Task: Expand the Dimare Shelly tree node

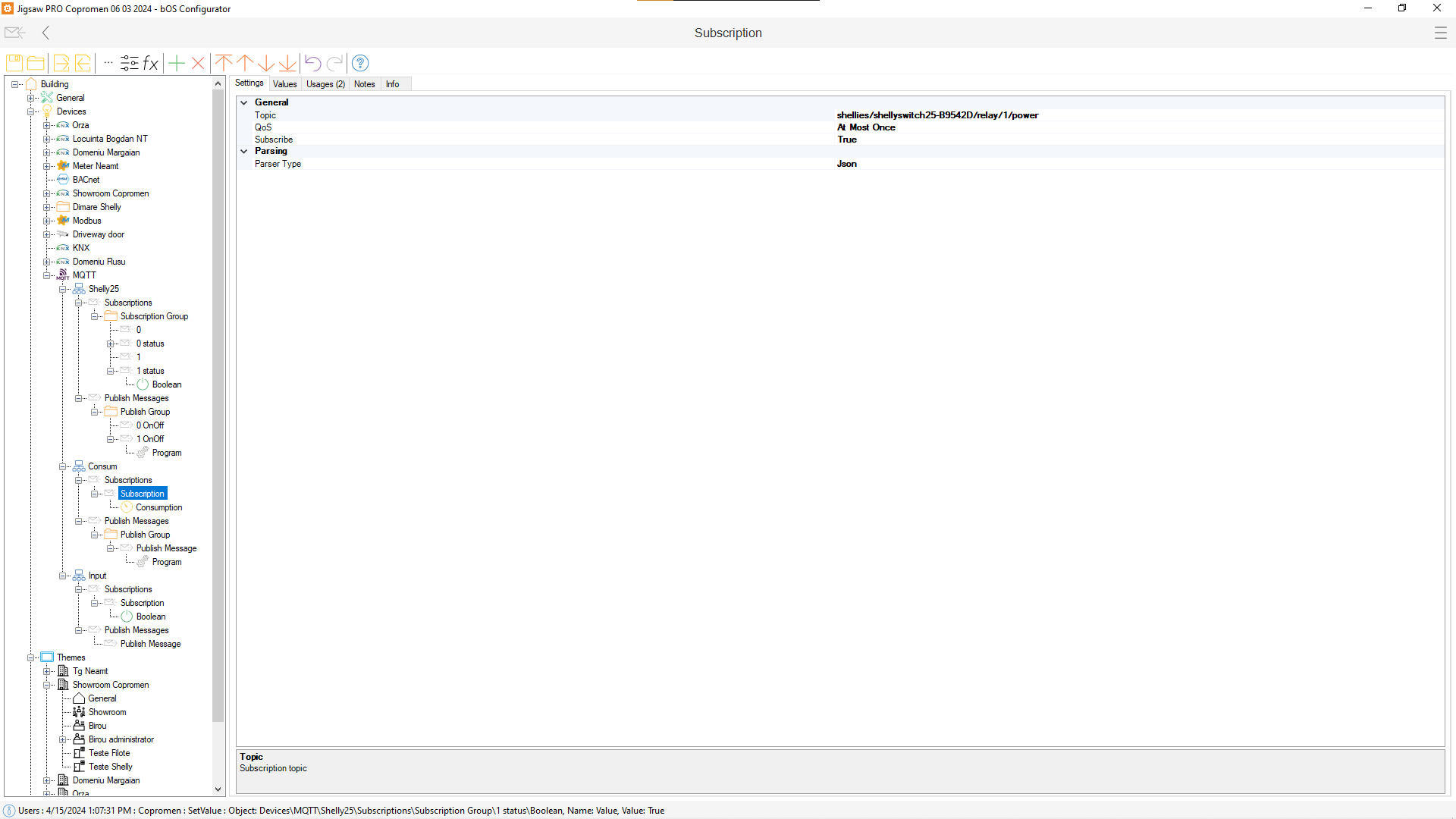Action: [47, 207]
